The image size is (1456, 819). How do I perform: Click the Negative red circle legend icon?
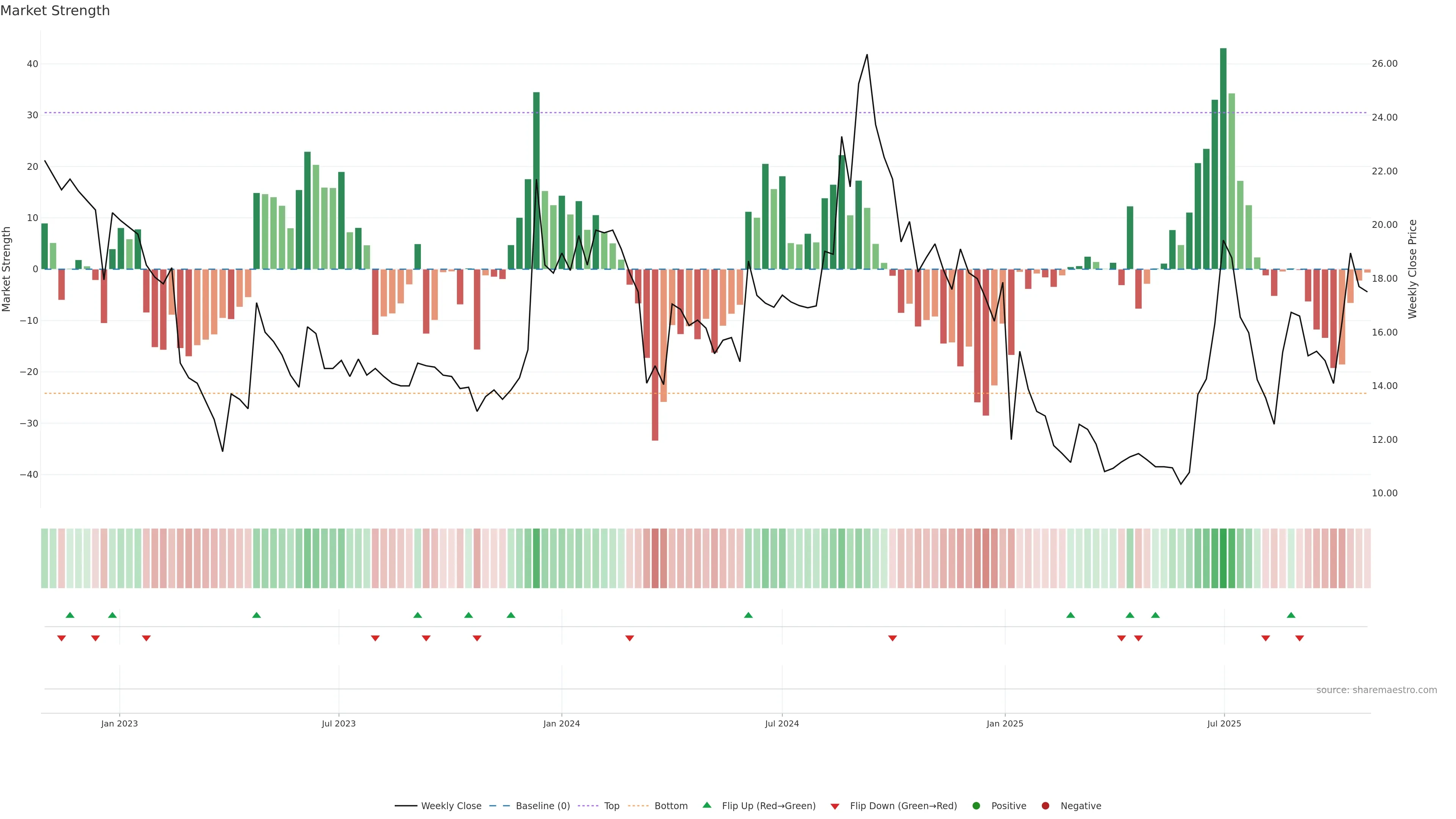coord(1045,806)
